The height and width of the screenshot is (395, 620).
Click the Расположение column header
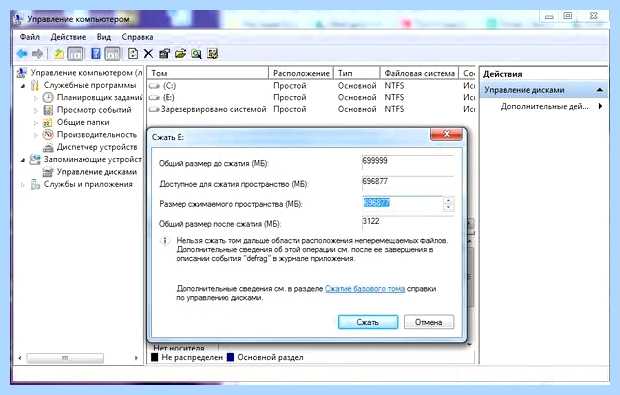point(301,73)
